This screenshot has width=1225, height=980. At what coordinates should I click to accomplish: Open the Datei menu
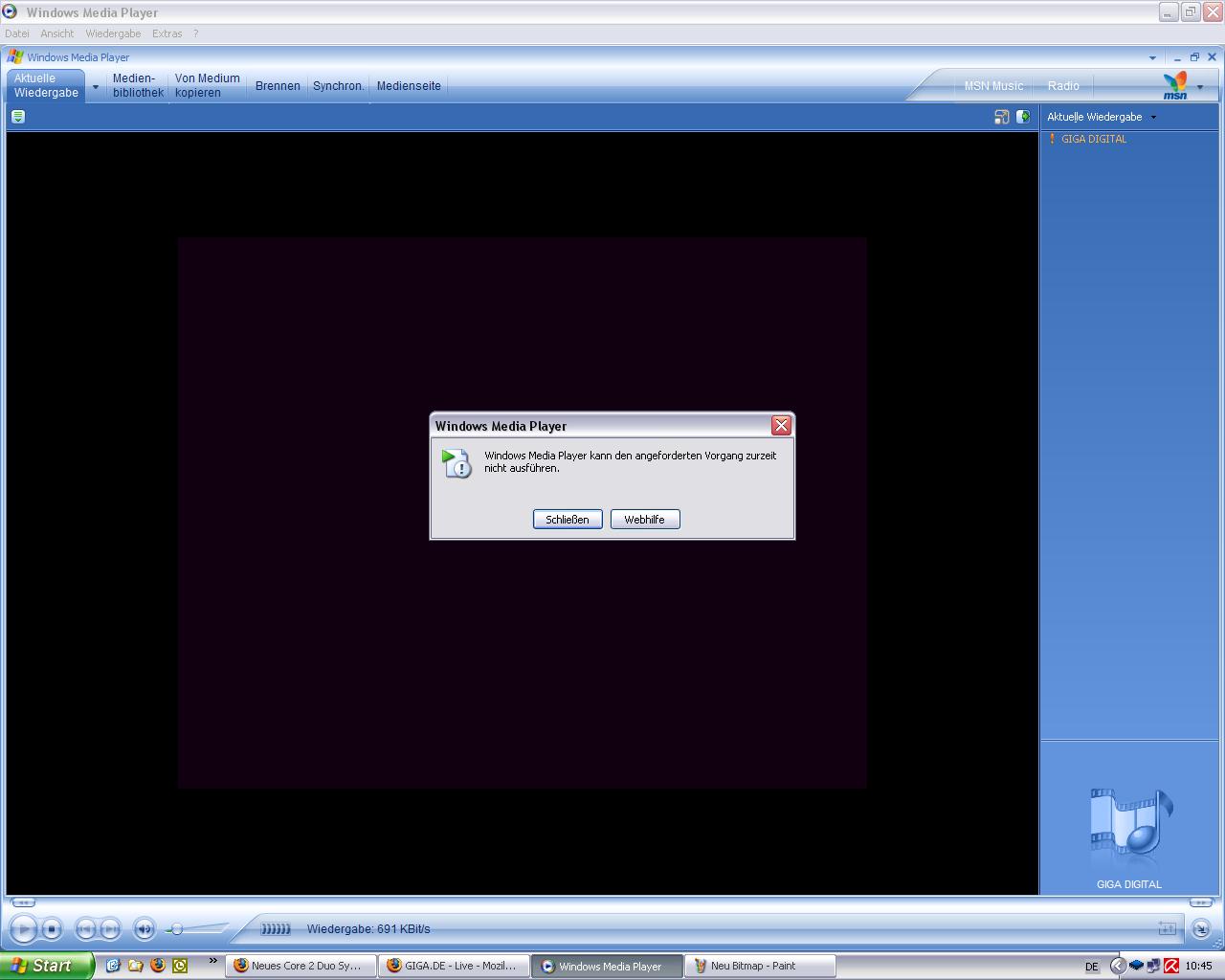coord(17,33)
